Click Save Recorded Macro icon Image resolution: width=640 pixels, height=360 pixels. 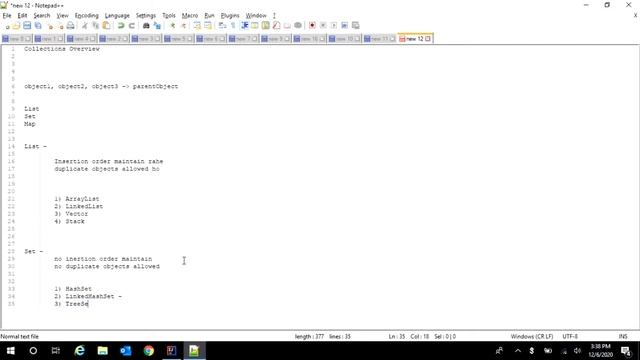click(356, 26)
